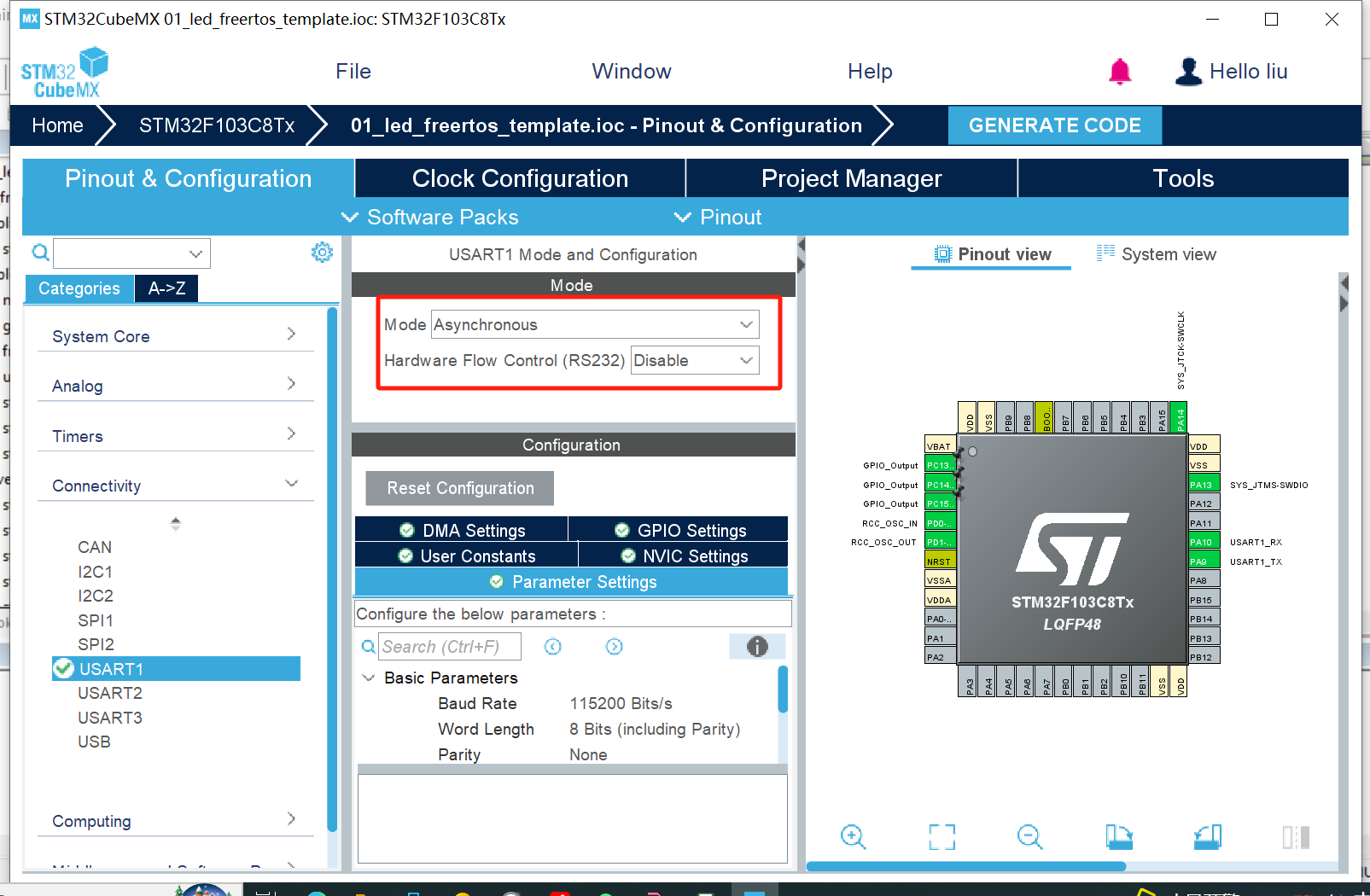Click the parameter Search (Ctrl+F) field
The image size is (1370, 896).
tap(450, 647)
